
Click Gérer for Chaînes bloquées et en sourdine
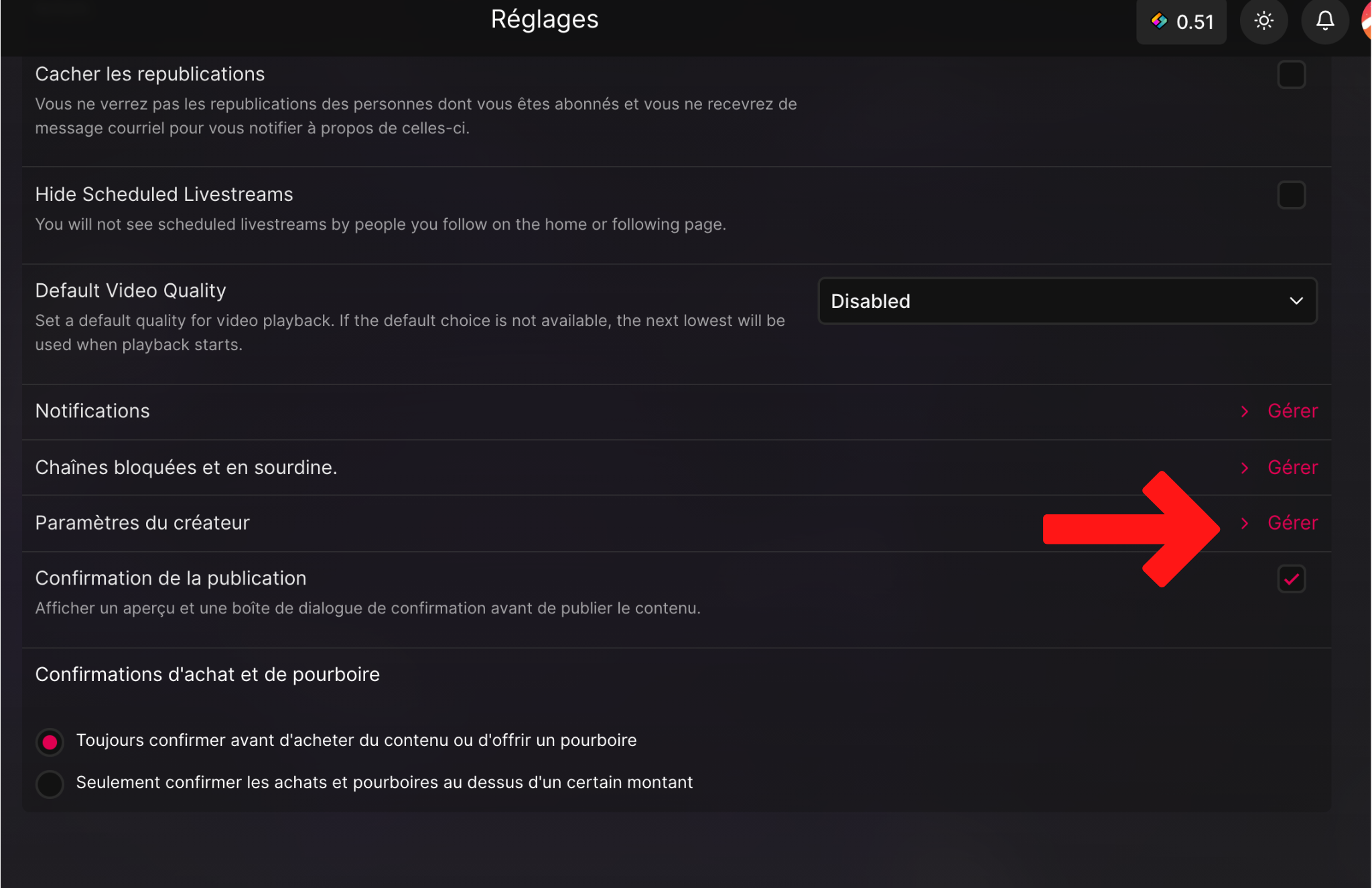(x=1292, y=467)
